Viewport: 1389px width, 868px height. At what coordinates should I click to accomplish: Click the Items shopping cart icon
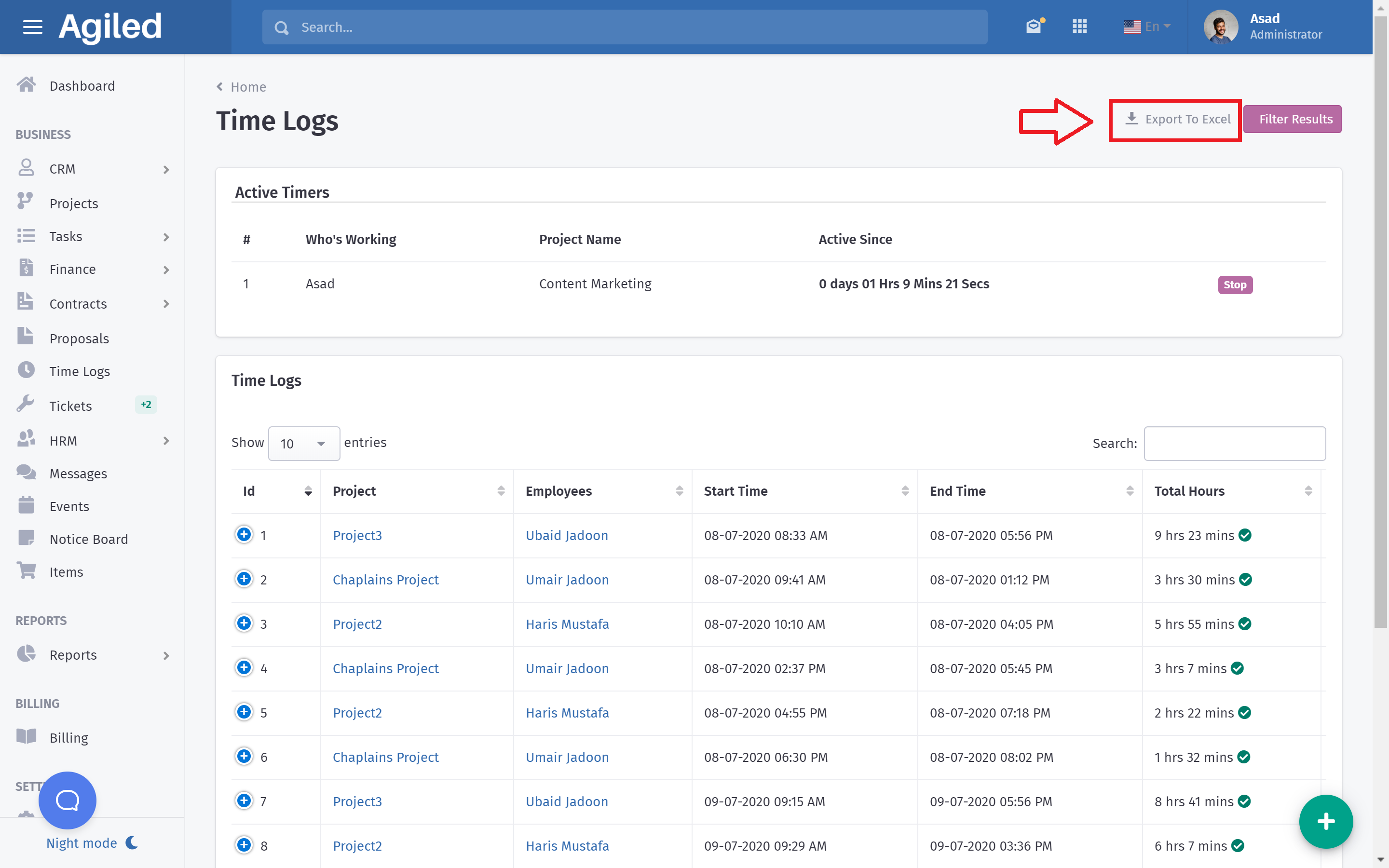pos(26,571)
